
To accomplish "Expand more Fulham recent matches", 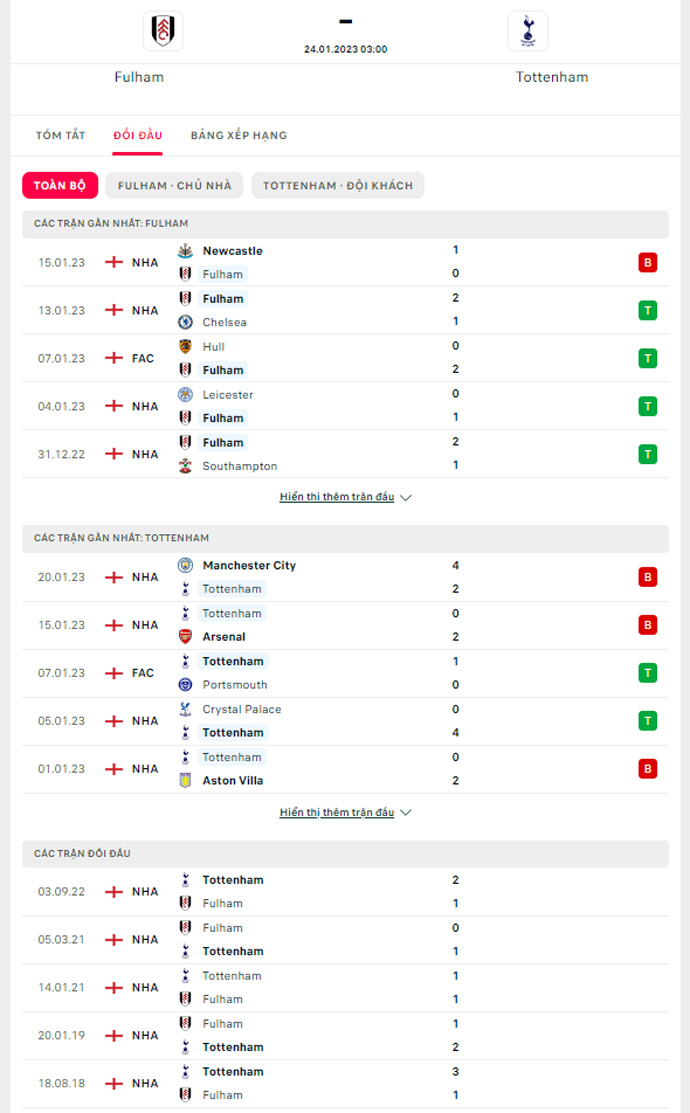I will (345, 497).
